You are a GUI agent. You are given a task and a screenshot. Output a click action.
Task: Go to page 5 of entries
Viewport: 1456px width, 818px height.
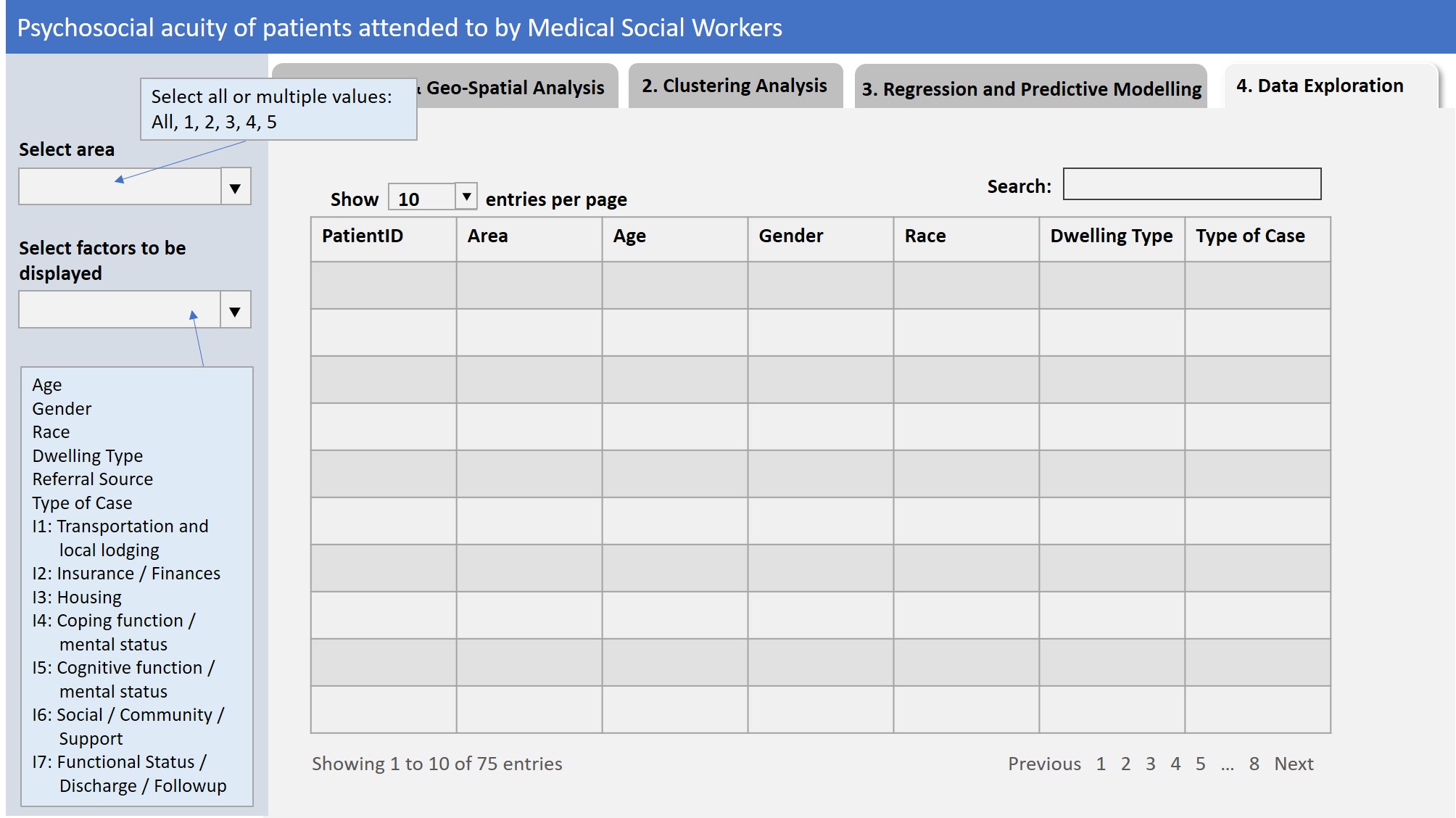tap(1200, 764)
